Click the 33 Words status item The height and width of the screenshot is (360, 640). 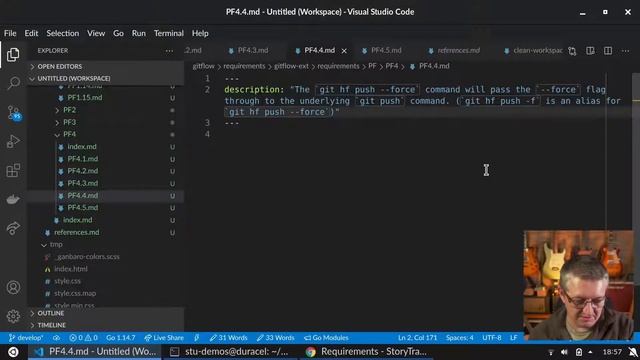[x=276, y=338]
